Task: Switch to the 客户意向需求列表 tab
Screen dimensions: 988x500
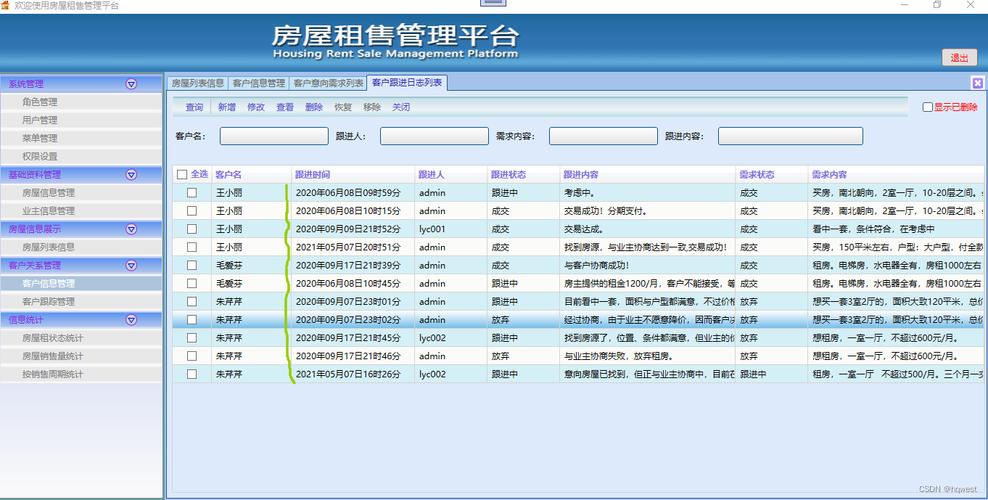Action: [x=328, y=83]
